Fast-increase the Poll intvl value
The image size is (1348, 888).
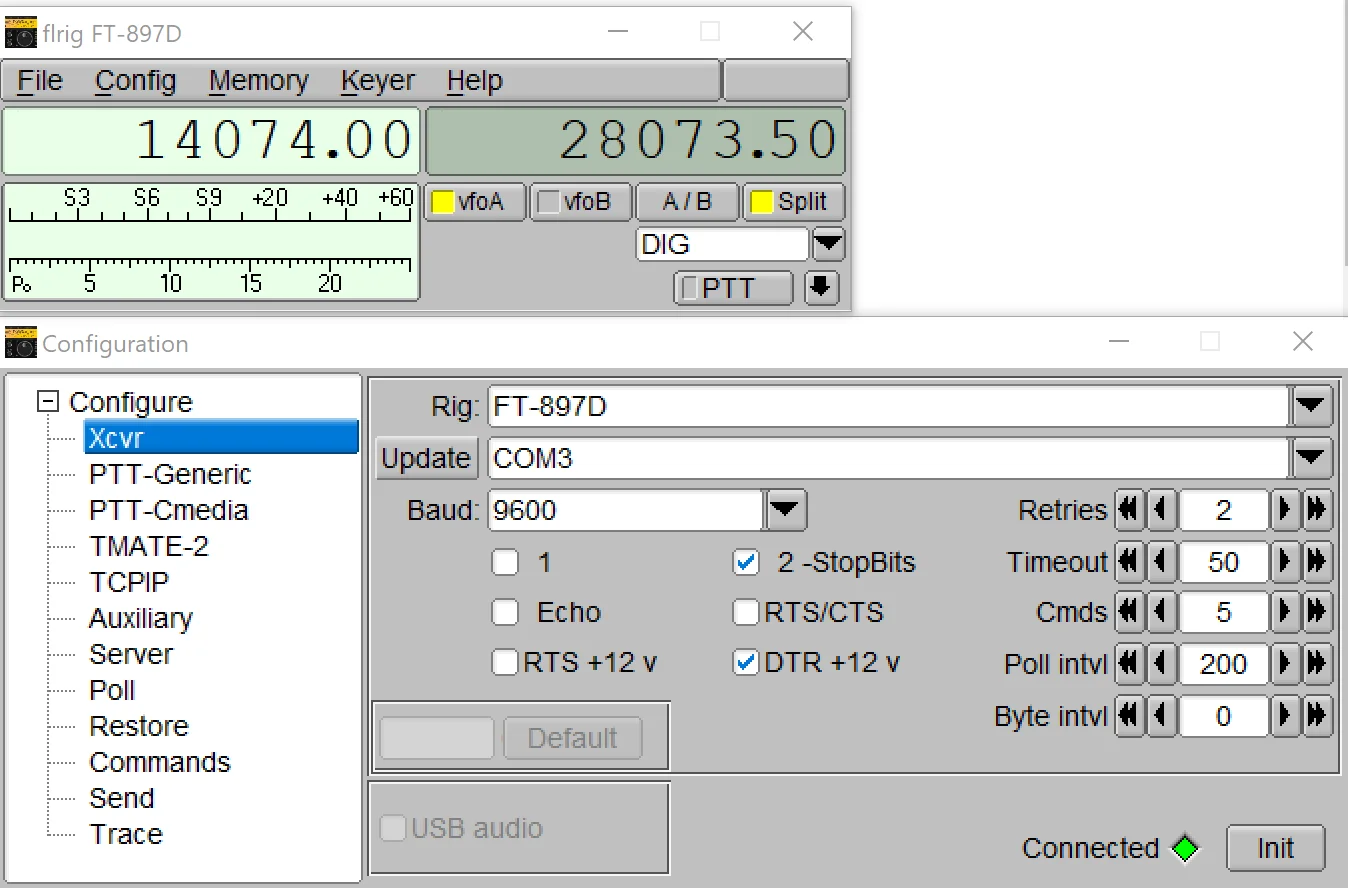[1317, 664]
